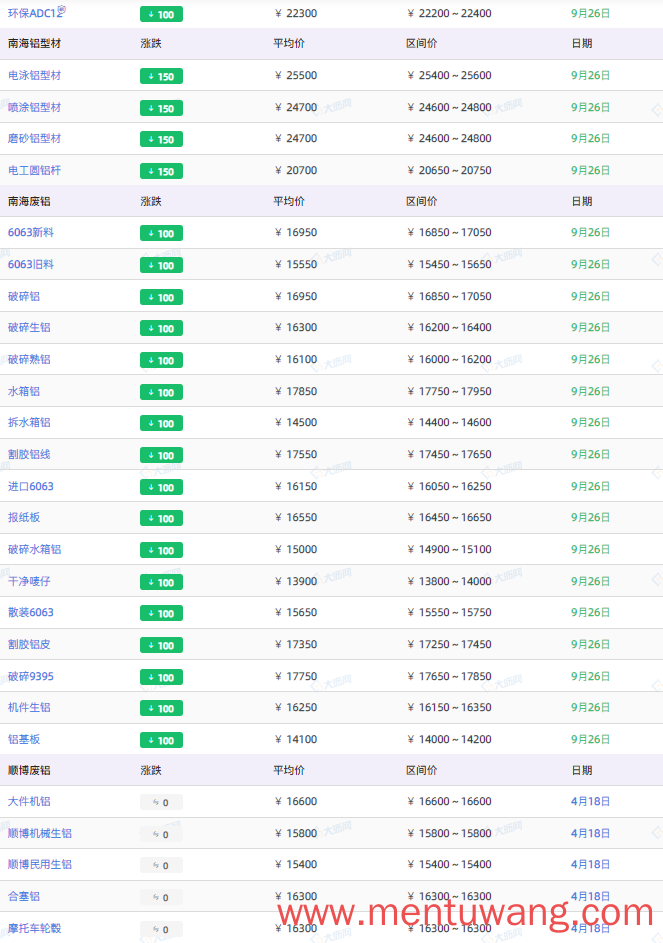Click the grey 0 change badge for 顺博民用生铝

click(161, 865)
